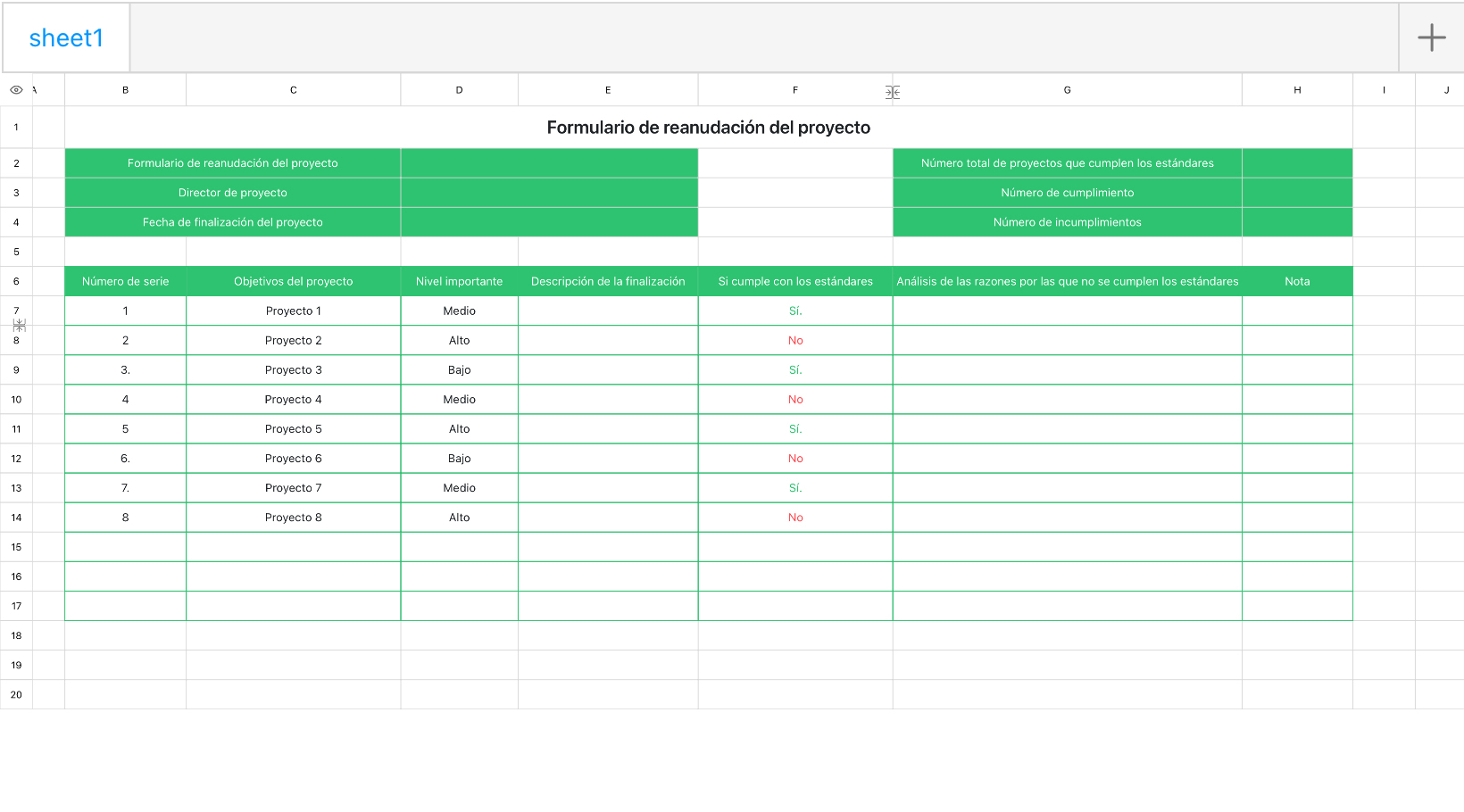
Task: Select column C header
Action: tap(294, 90)
